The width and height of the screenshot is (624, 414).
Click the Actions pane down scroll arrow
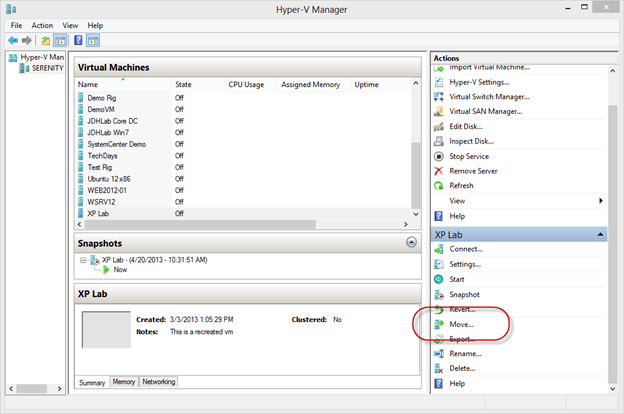pos(612,389)
